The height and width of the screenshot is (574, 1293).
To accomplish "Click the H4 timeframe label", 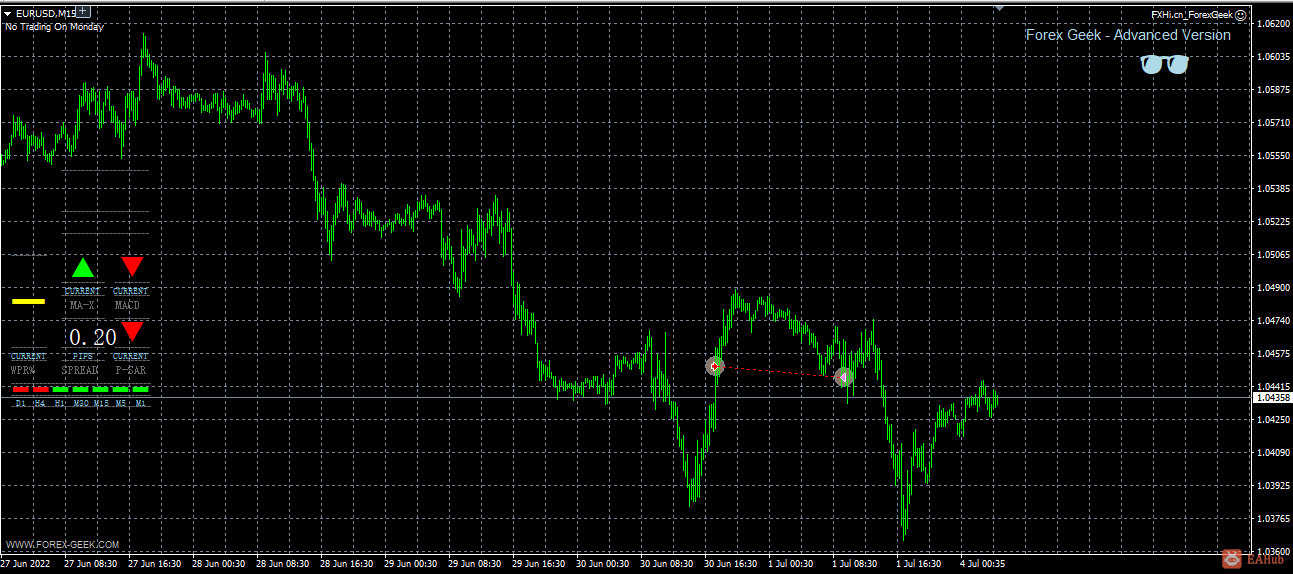I will point(40,403).
